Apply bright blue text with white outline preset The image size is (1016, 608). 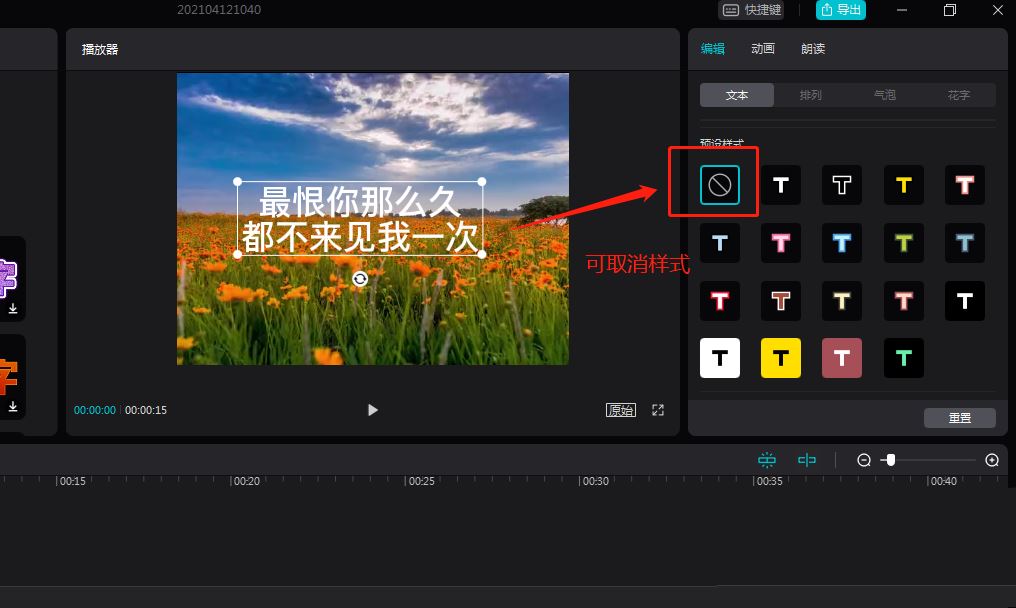tap(842, 243)
